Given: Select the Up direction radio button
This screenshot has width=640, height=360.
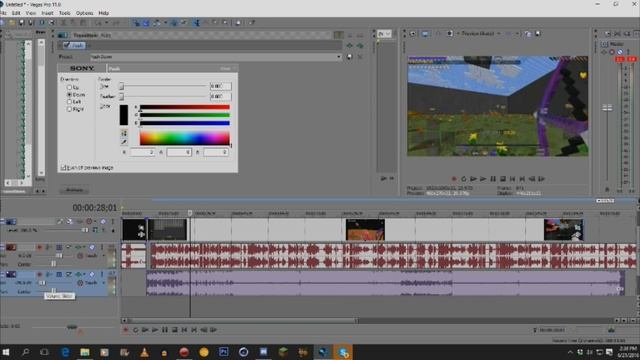Looking at the screenshot, I should 69,87.
